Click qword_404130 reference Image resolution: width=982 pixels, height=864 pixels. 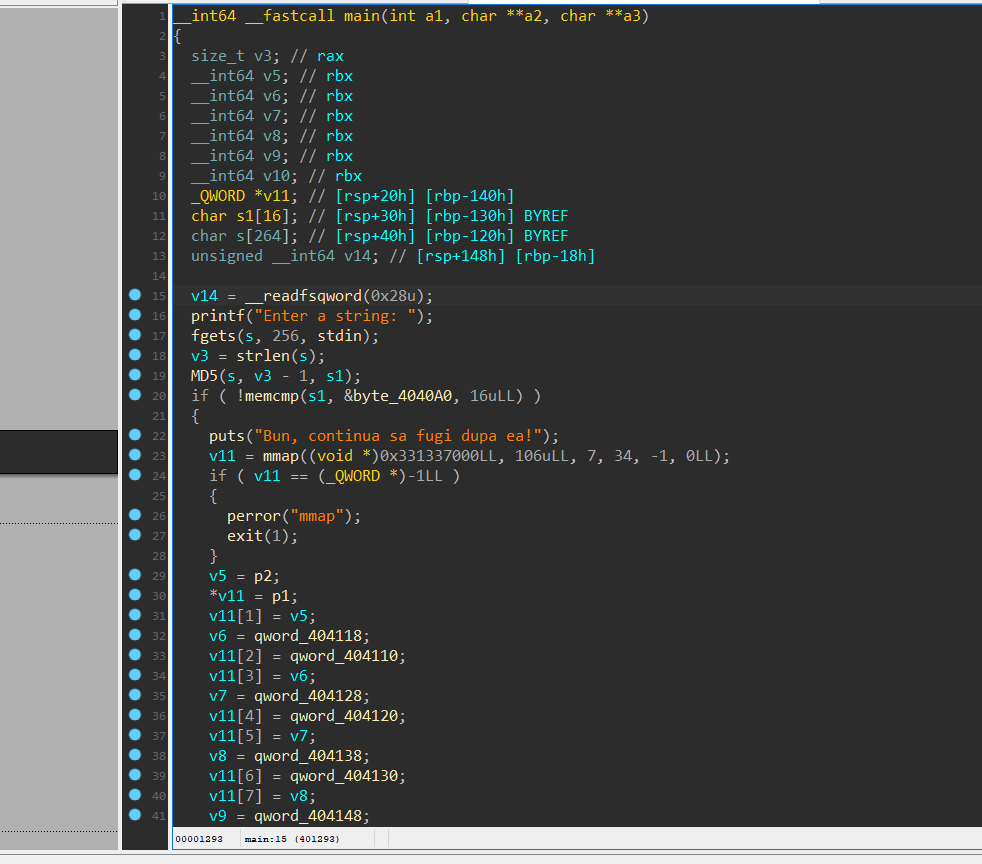(x=344, y=776)
